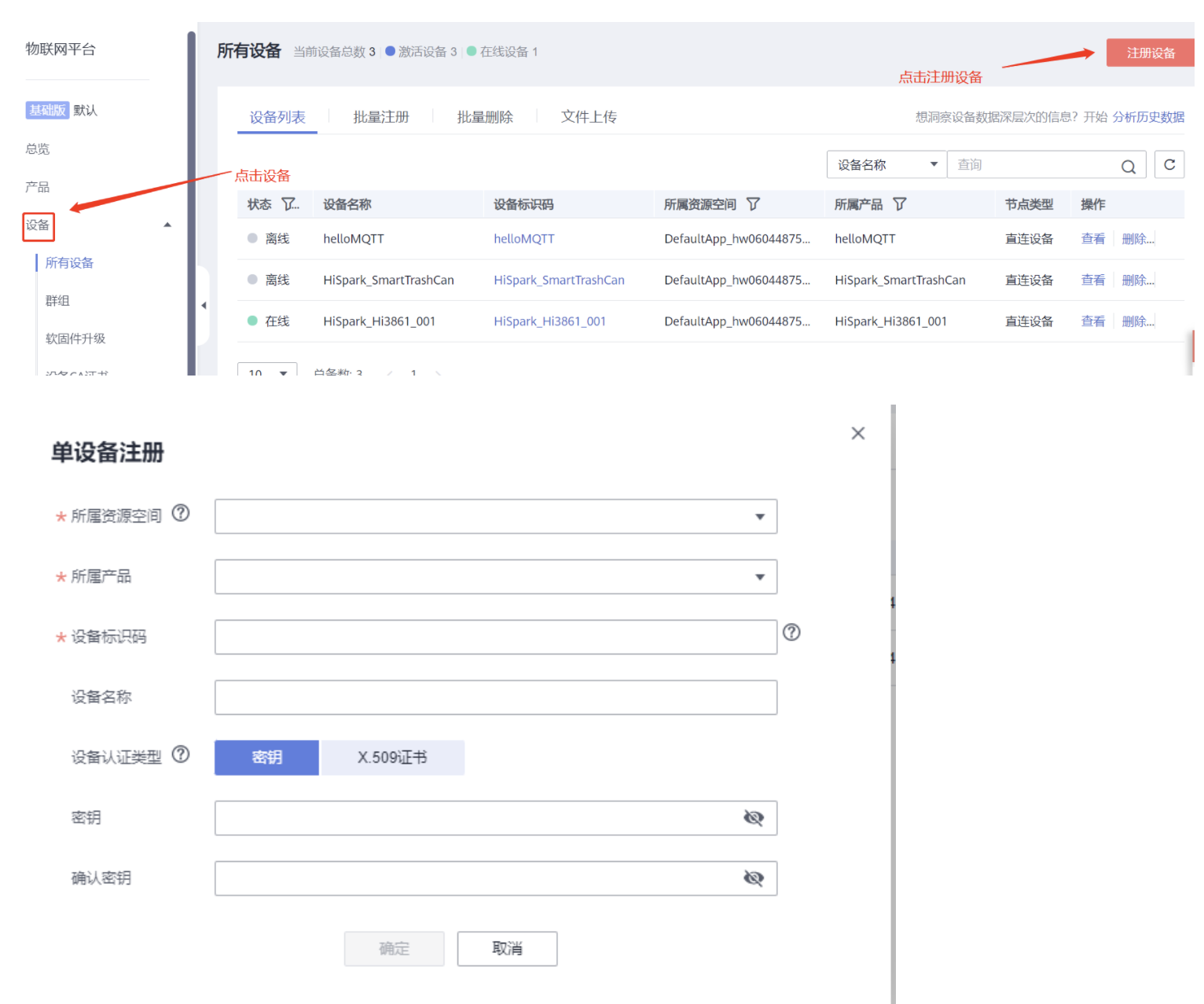Open the 分析历史数据 link
Screen dimensions: 1204x1004
click(1147, 117)
